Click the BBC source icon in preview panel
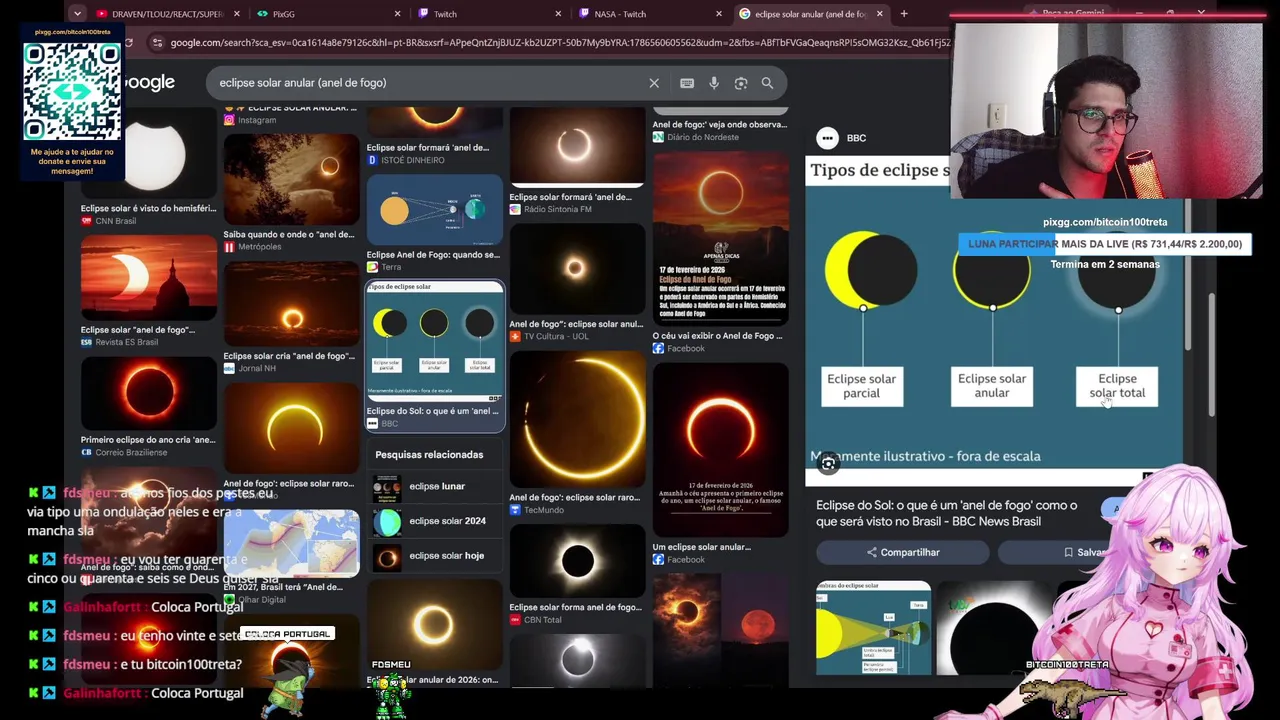The width and height of the screenshot is (1280, 720). point(827,138)
